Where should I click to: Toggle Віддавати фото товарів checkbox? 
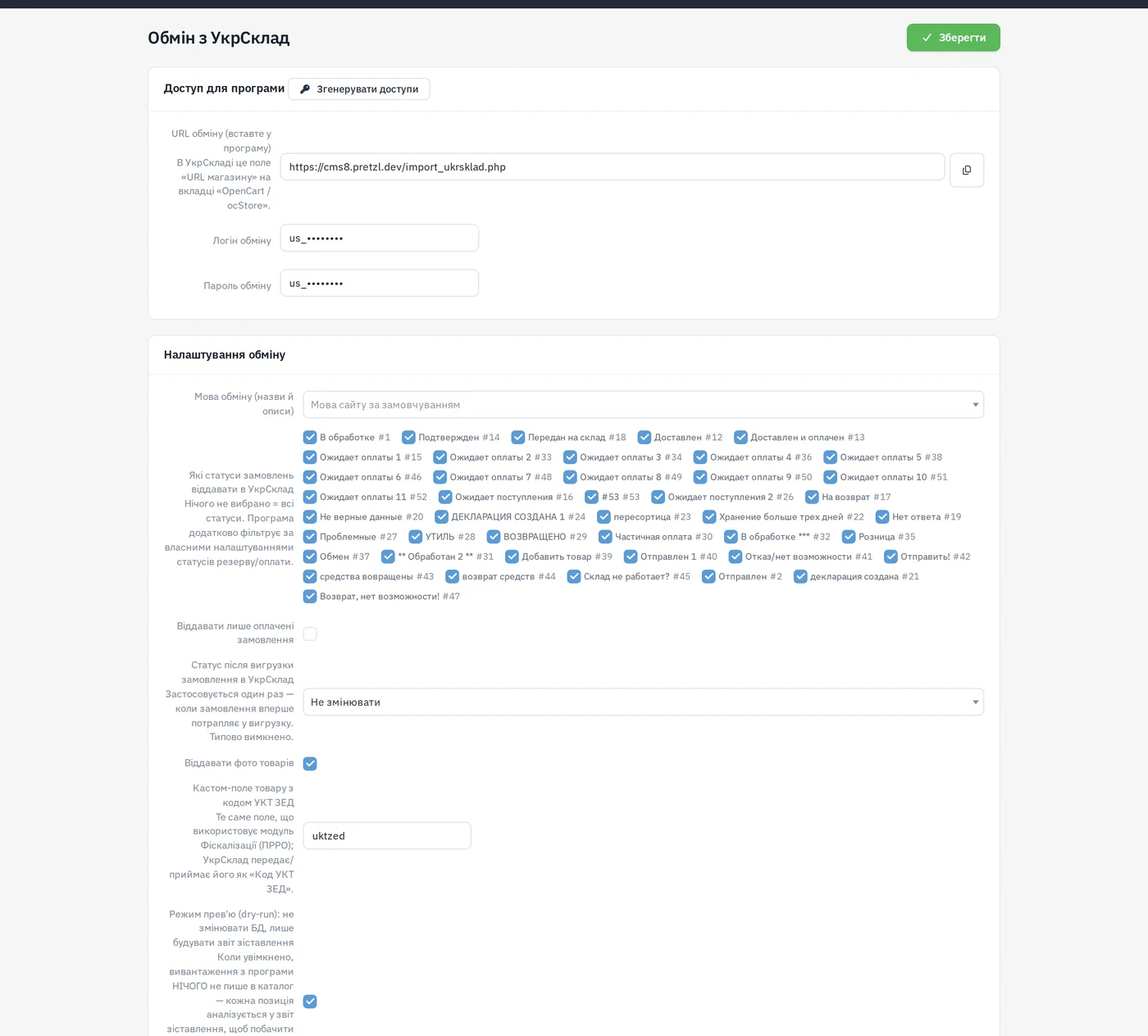(310, 764)
